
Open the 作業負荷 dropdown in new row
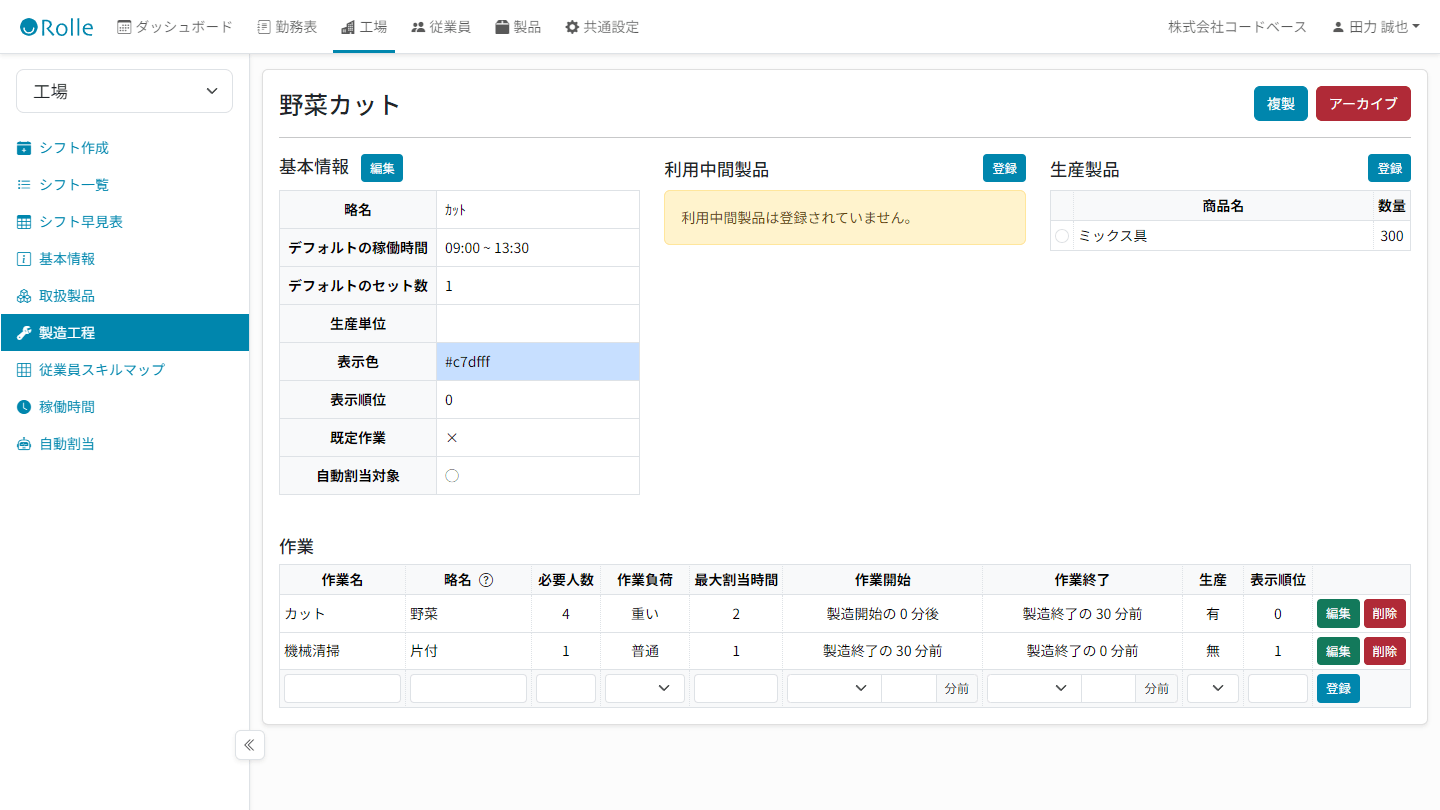645,688
